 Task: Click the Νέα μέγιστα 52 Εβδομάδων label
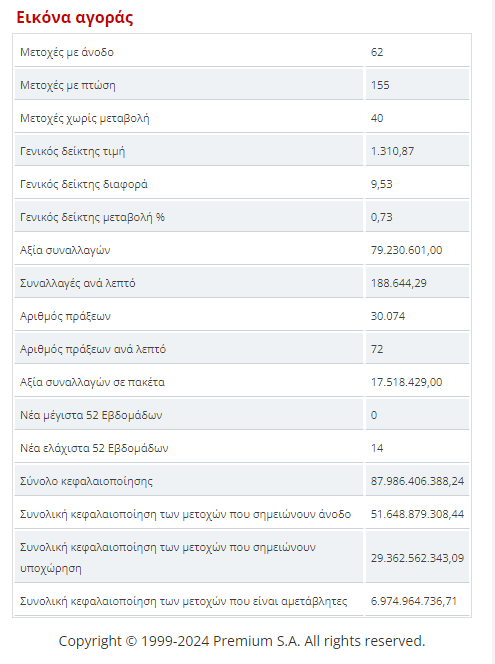click(x=91, y=415)
